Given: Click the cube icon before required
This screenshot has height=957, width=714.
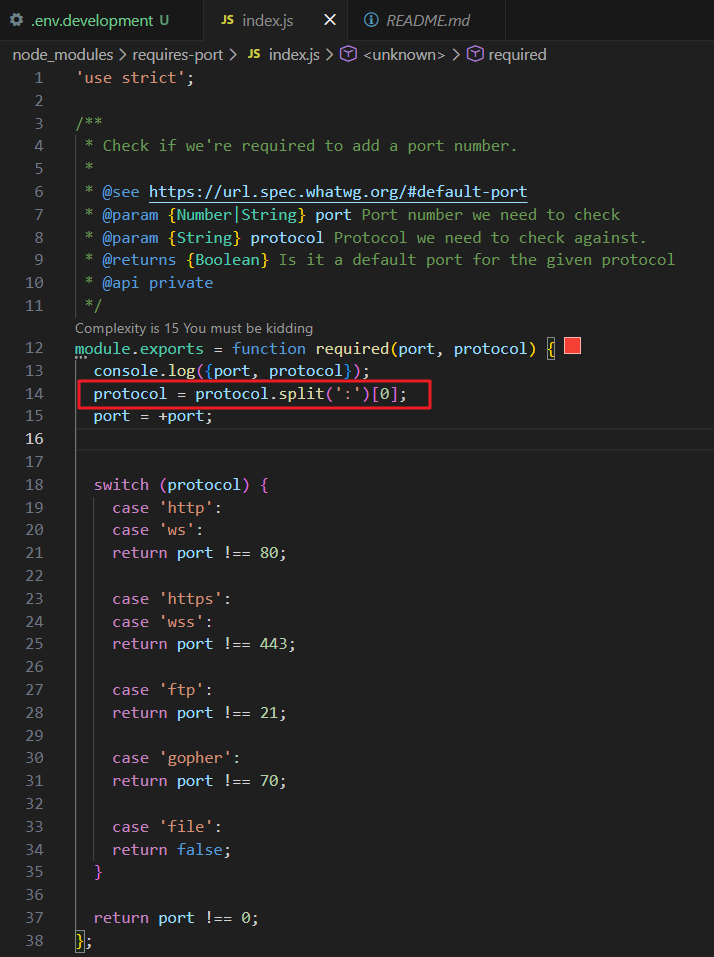Looking at the screenshot, I should pos(475,54).
